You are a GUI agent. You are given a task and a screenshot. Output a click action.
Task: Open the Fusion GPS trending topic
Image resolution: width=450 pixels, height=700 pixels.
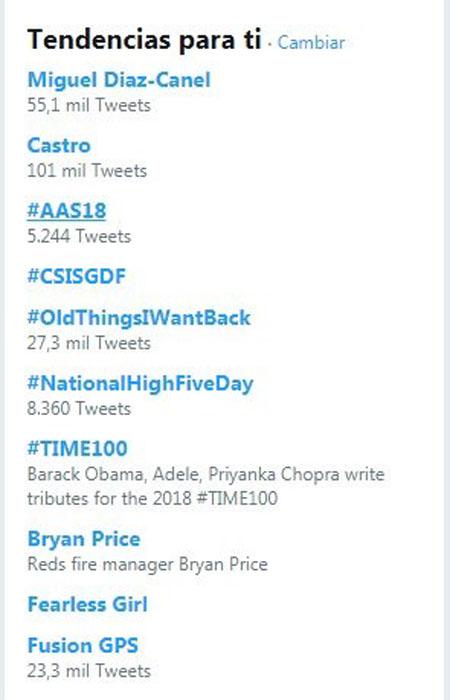(83, 646)
